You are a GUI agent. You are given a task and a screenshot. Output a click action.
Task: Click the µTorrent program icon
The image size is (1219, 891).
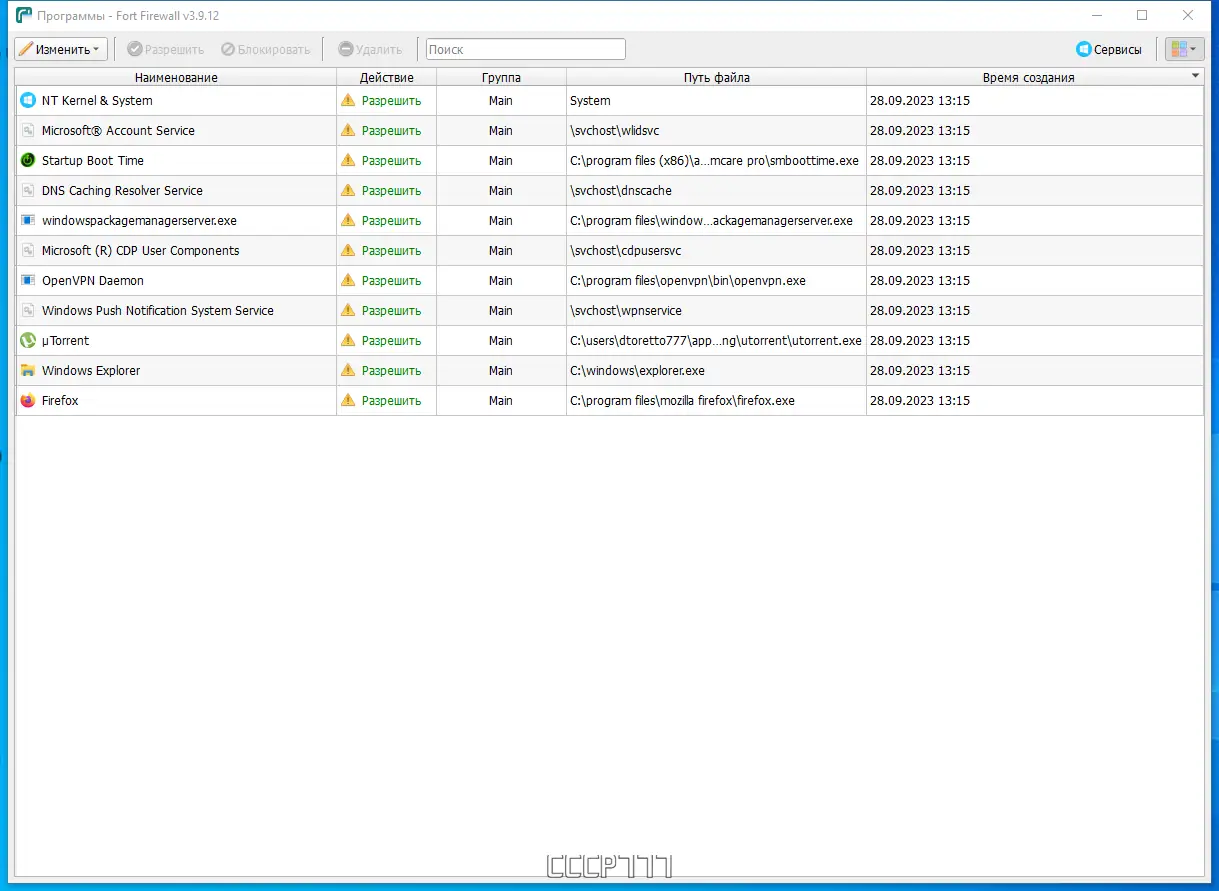click(28, 340)
